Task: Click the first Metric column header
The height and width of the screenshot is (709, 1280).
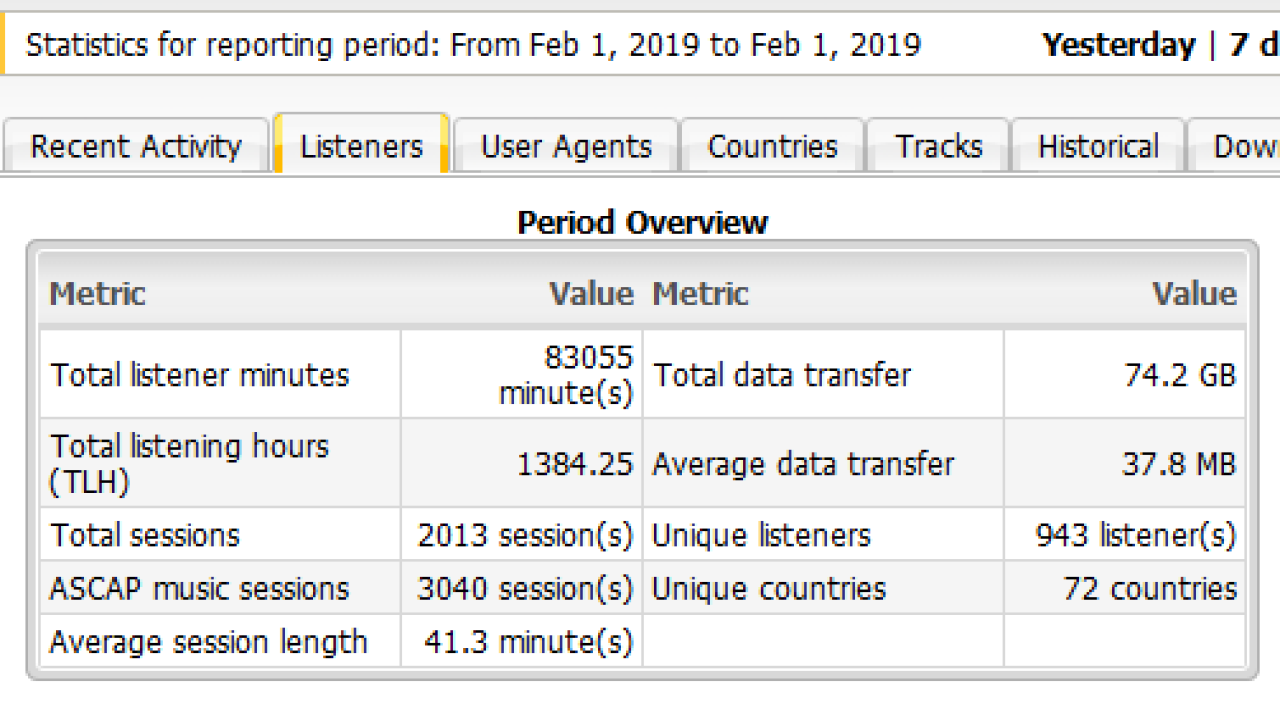Action: [98, 294]
